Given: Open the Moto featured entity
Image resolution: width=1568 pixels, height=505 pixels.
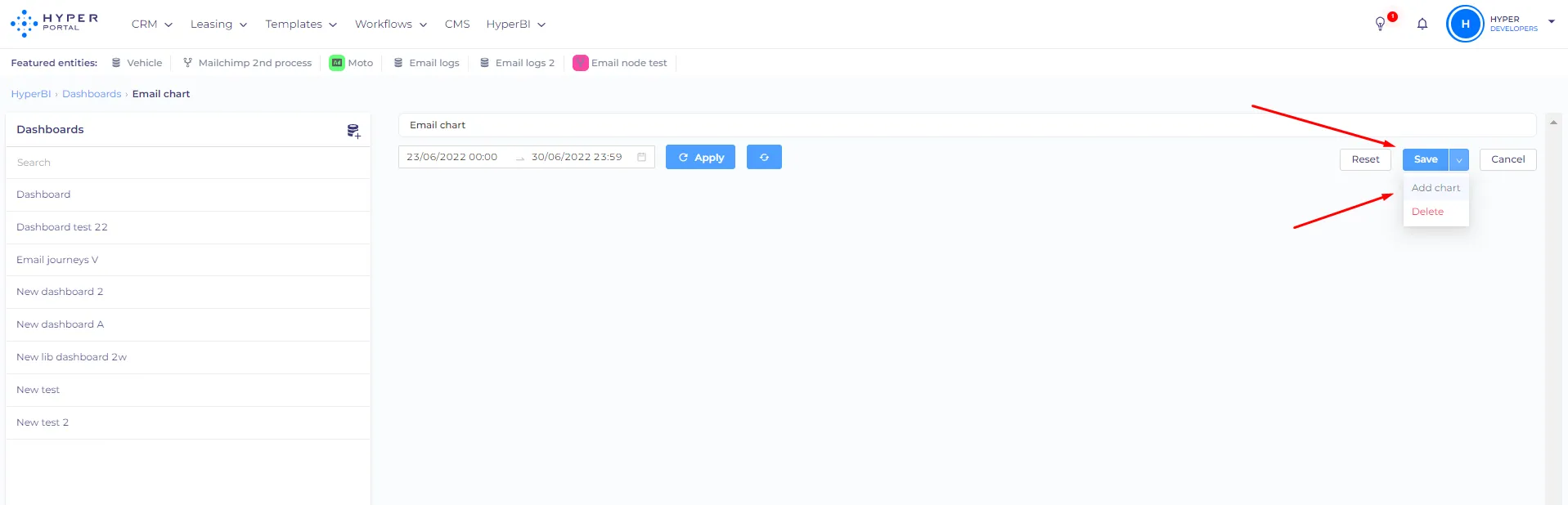Looking at the screenshot, I should tap(351, 63).
